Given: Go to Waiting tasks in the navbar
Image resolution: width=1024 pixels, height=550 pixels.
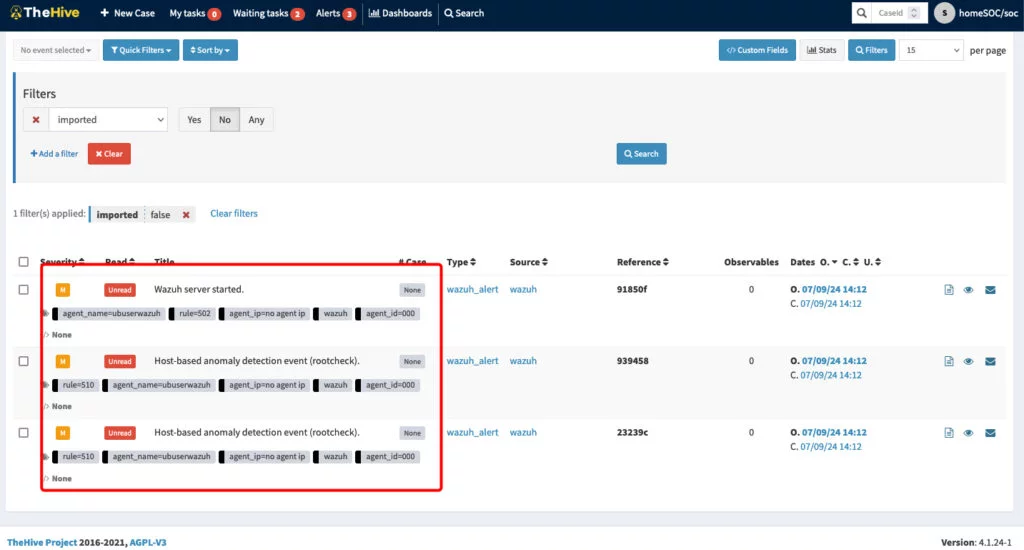Looking at the screenshot, I should click(x=268, y=13).
